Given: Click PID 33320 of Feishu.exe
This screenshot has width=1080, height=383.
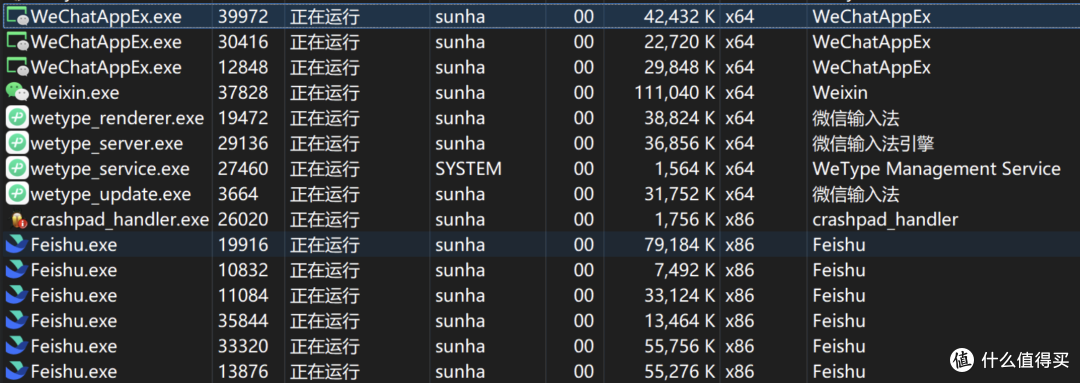Looking at the screenshot, I should pyautogui.click(x=242, y=346).
